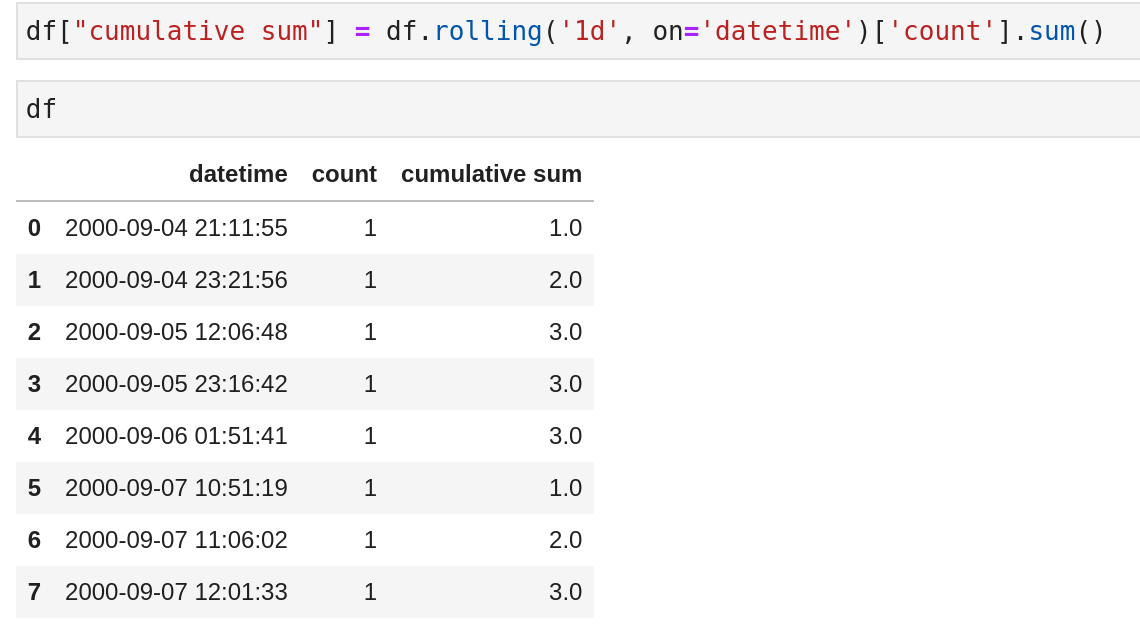Screen dimensions: 1140x624
Task: Click row index 5
Action: (x=34, y=488)
